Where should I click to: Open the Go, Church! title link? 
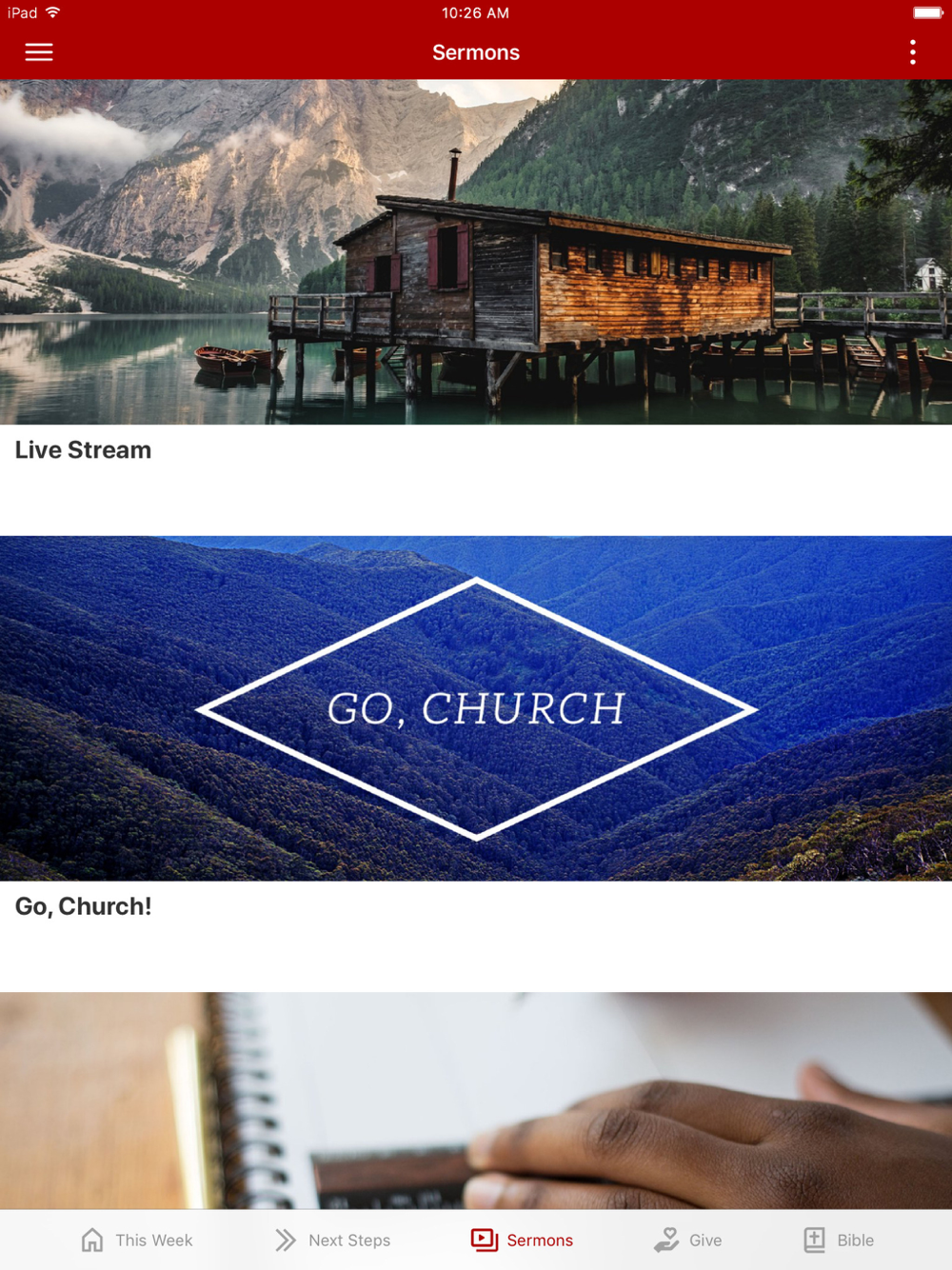83,906
